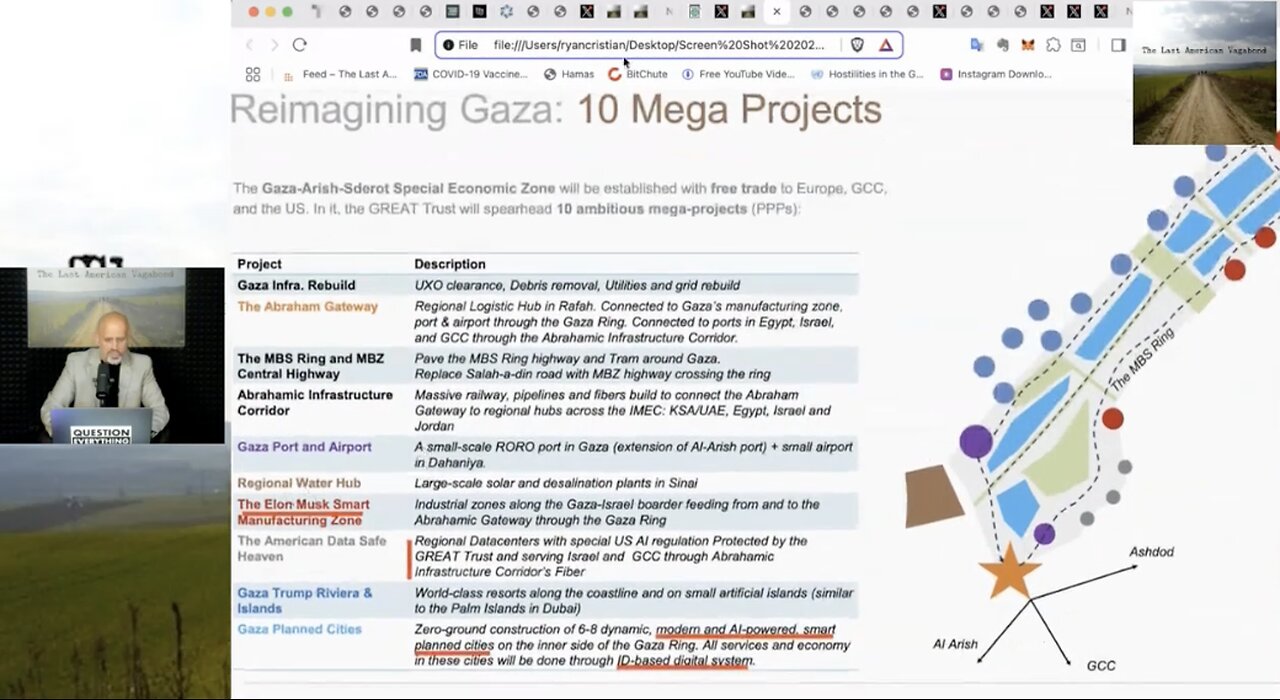Screen dimensions: 1280x700
Task: Click 'The Abraham Gateway' project name
Action: [307, 306]
